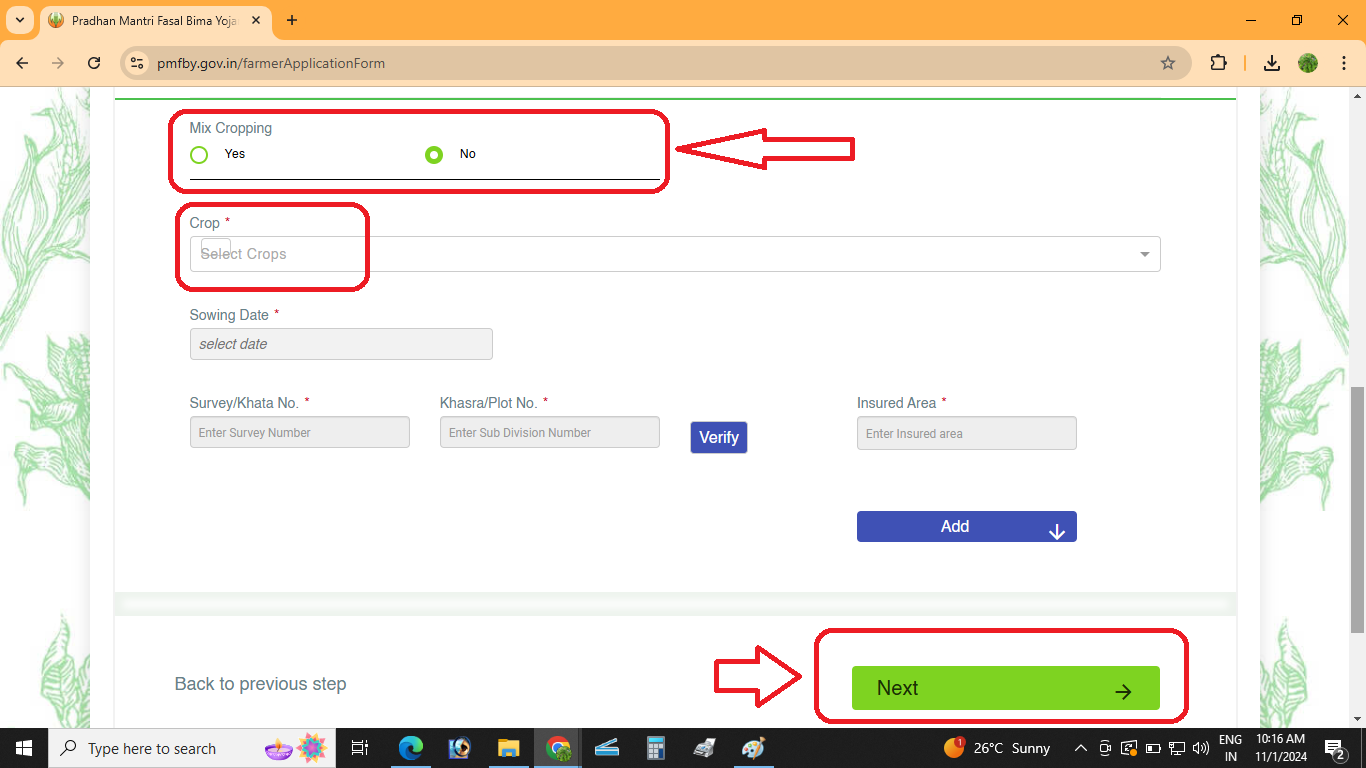Click the browser extensions puzzle icon

[x=1219, y=62]
